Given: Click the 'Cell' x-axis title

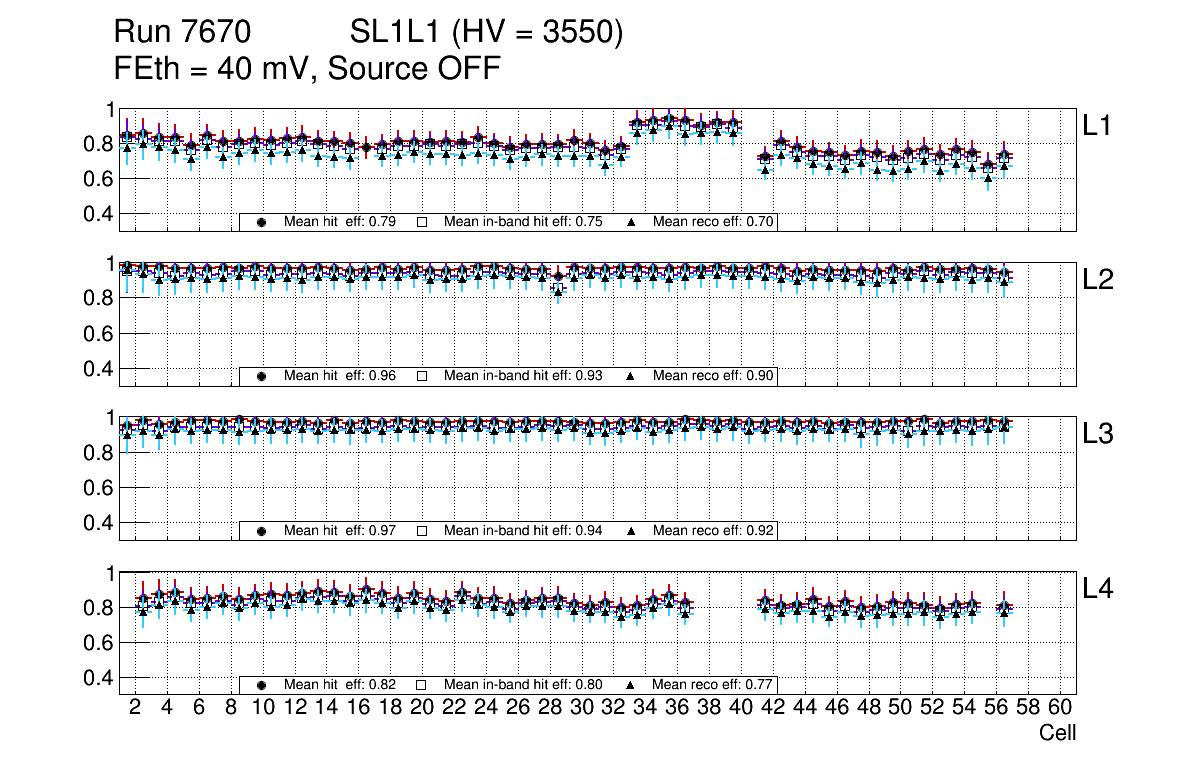Looking at the screenshot, I should tap(1057, 733).
